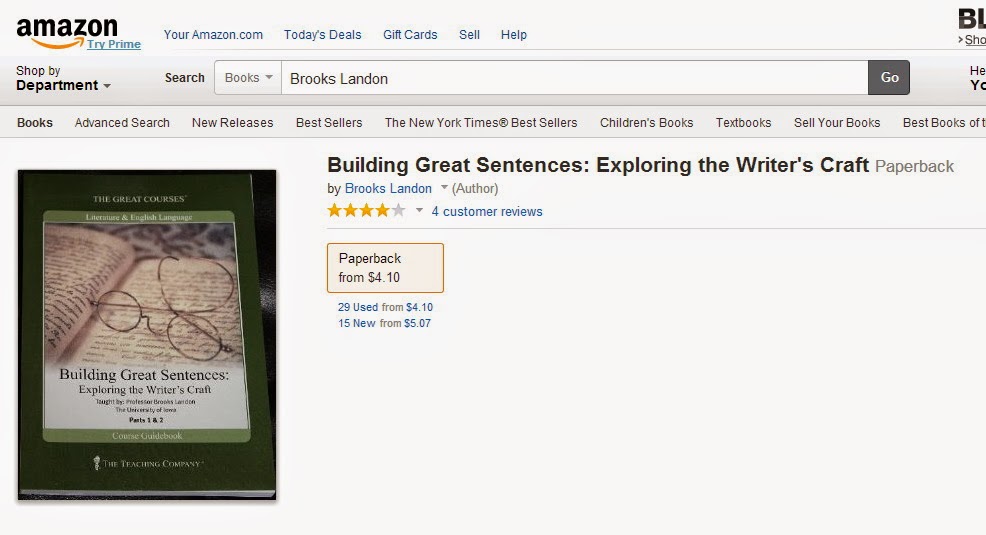Click the four-star rating icons
The height and width of the screenshot is (535, 986).
click(366, 211)
